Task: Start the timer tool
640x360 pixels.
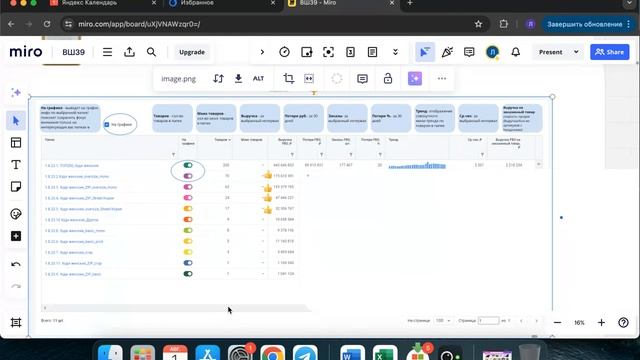Action: pos(284,52)
